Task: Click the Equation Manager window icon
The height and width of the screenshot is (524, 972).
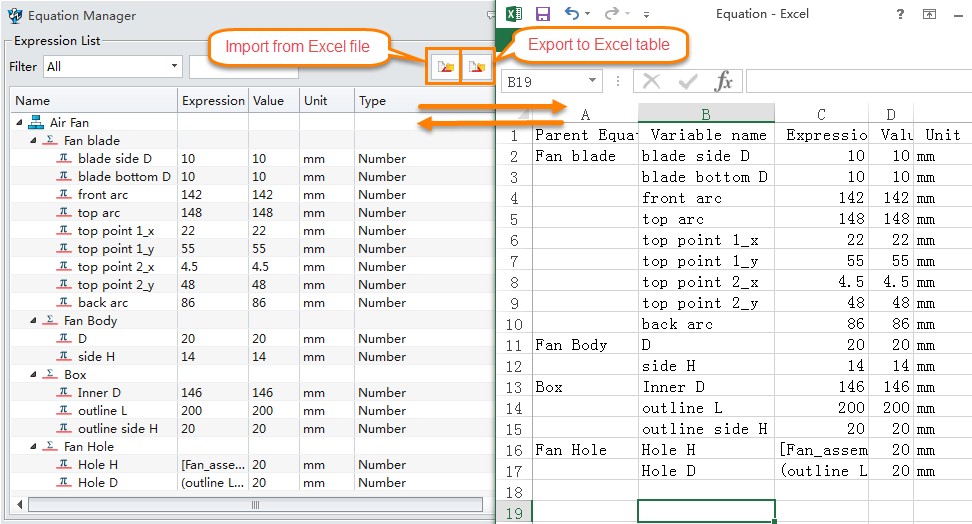Action: click(15, 16)
